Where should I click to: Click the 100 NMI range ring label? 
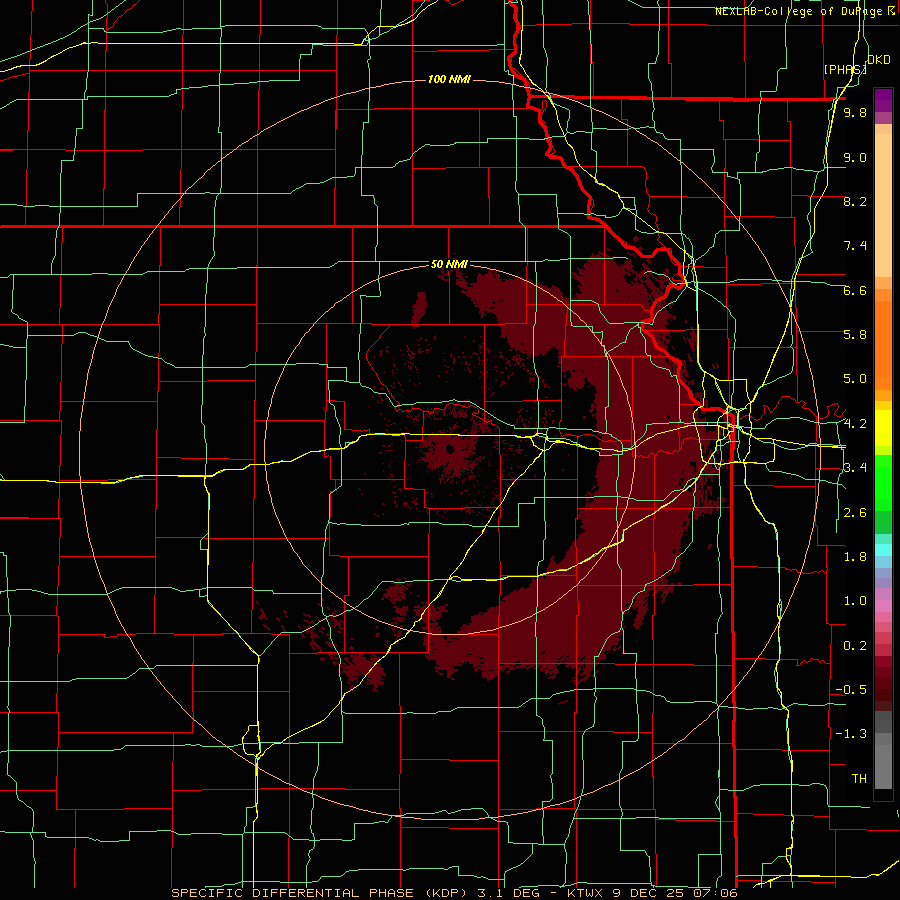point(449,79)
